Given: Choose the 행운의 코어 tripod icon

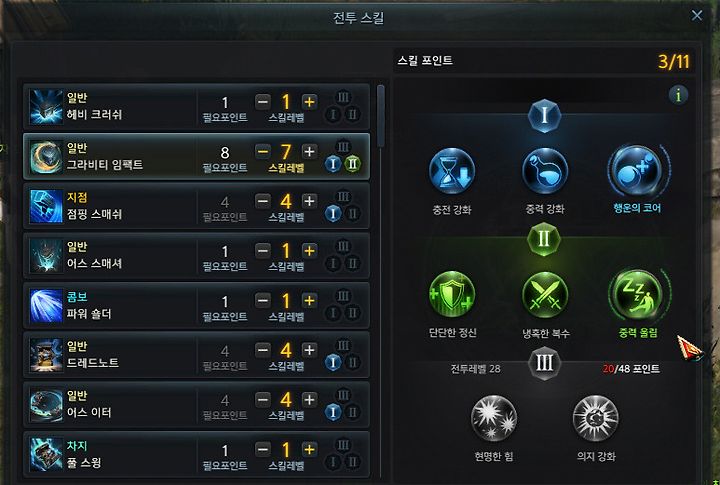Looking at the screenshot, I should pyautogui.click(x=637, y=171).
